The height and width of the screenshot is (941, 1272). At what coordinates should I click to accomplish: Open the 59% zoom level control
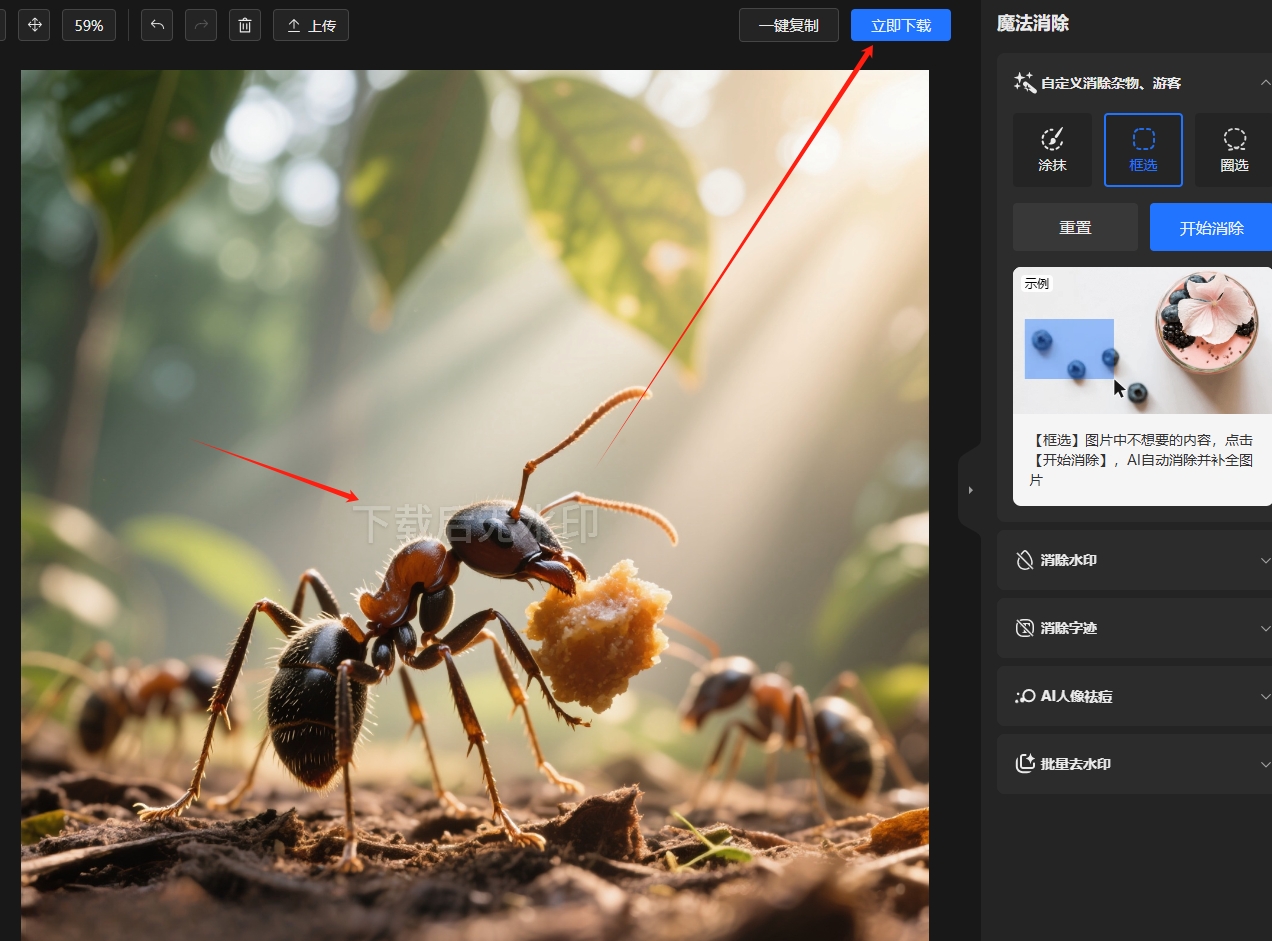89,25
